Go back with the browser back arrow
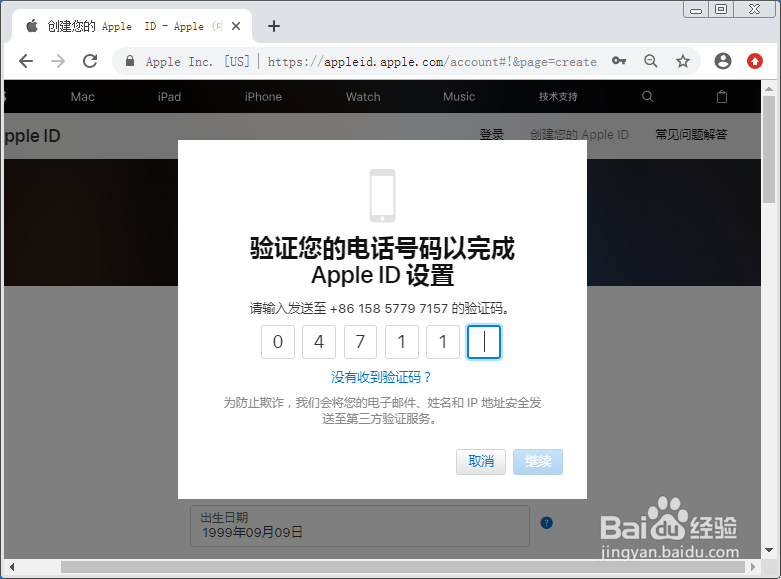781x579 pixels. coord(26,61)
